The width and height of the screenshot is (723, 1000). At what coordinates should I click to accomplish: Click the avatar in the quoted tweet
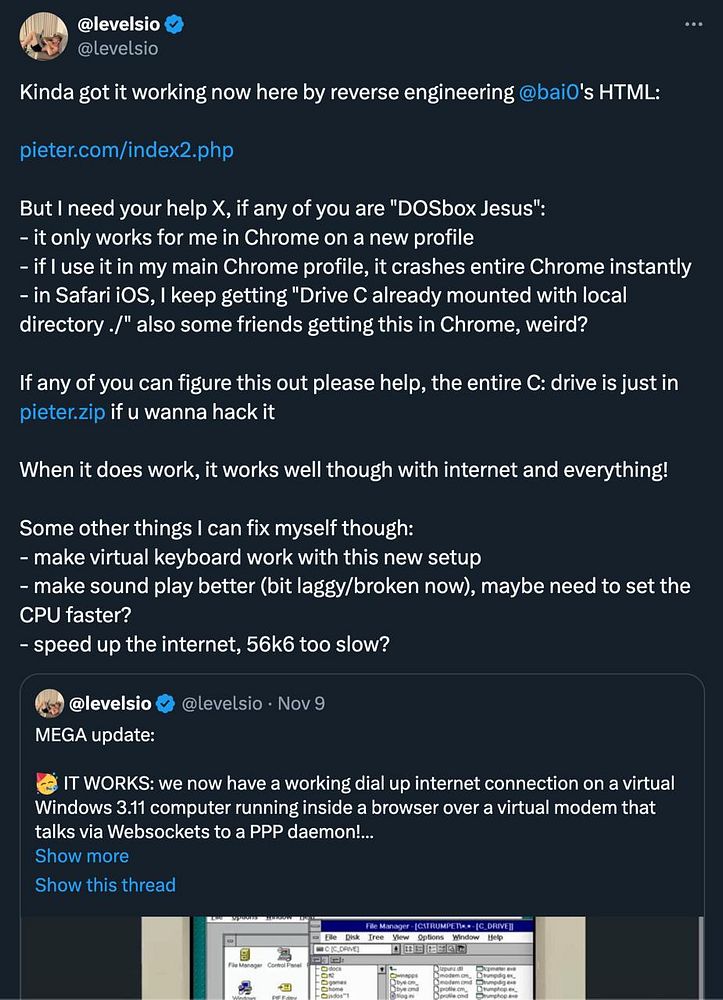point(50,703)
